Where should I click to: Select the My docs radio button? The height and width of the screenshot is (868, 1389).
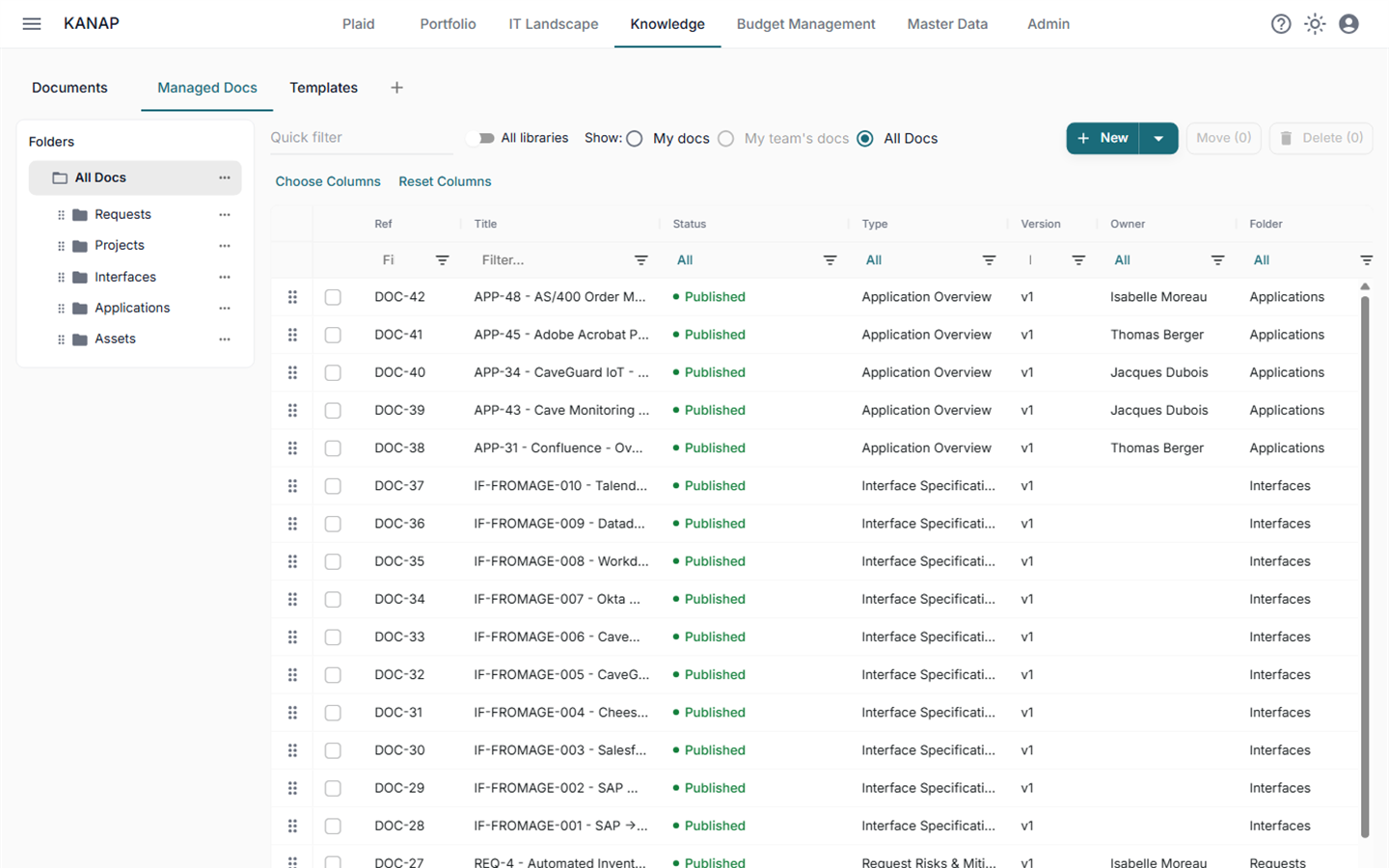pos(634,139)
